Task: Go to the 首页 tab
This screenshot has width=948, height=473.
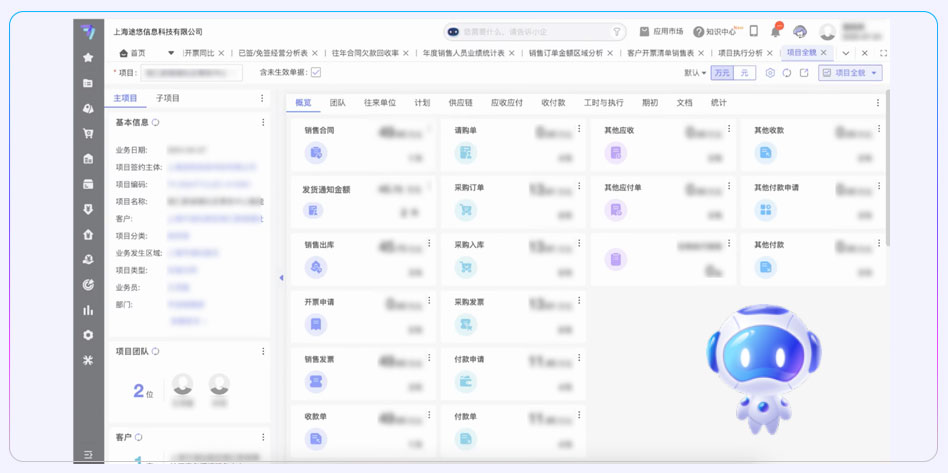Action: pos(134,53)
